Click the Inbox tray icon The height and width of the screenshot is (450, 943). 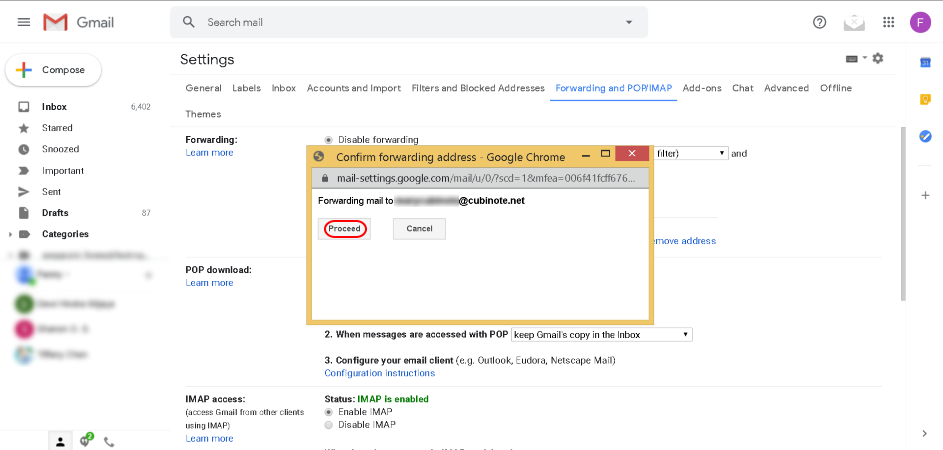pos(23,107)
